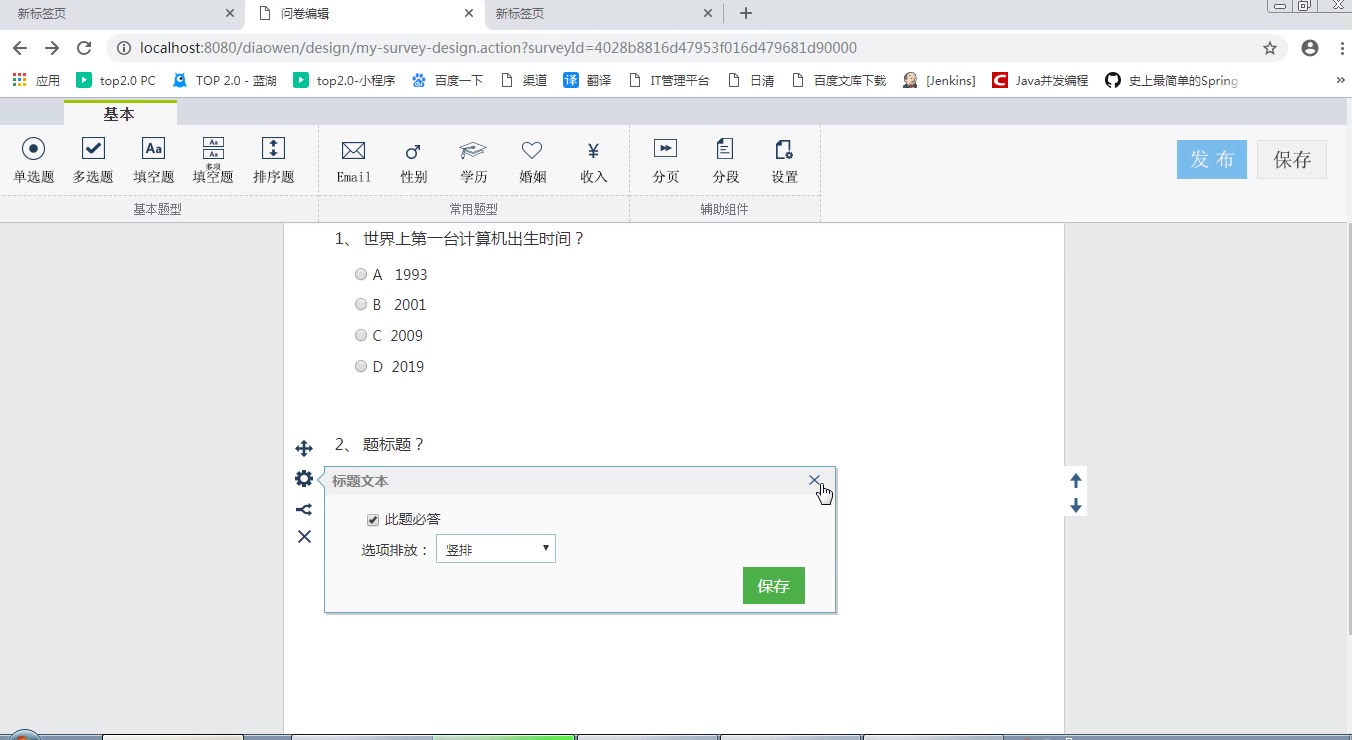Image resolution: width=1352 pixels, height=740 pixels.
Task: Click the green 保存 button in the popup
Action: point(774,586)
